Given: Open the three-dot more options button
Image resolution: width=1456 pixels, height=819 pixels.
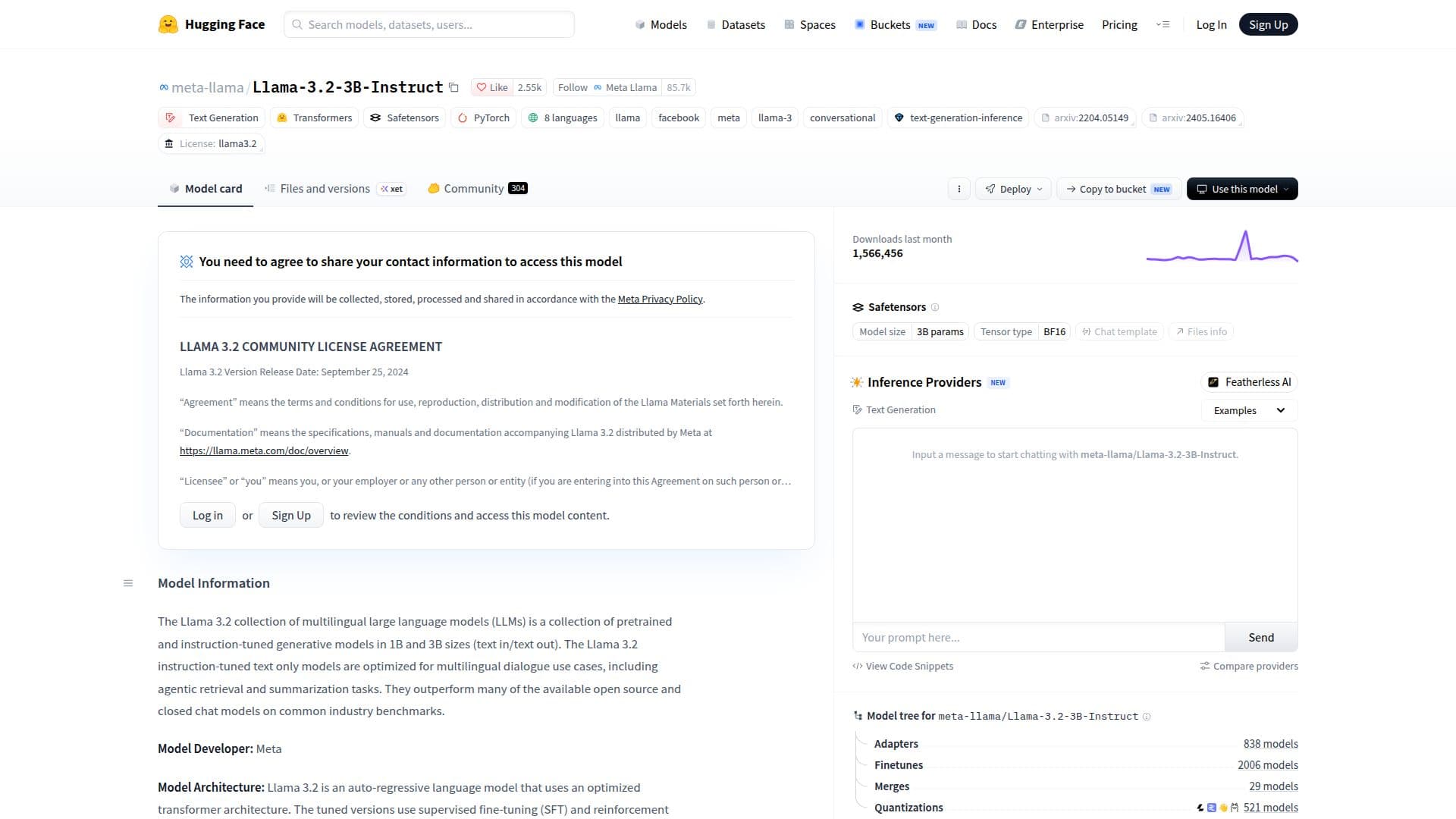Looking at the screenshot, I should click(x=959, y=189).
